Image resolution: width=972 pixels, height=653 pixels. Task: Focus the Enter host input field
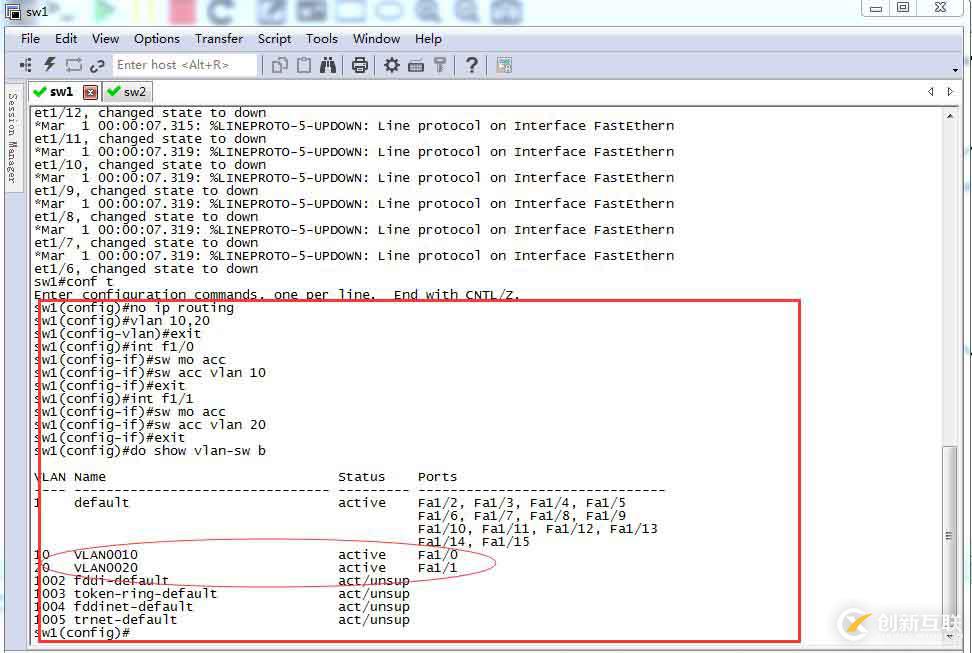(185, 64)
